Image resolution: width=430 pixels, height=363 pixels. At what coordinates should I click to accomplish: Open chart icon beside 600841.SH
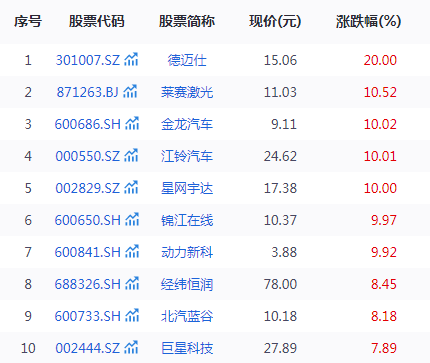coord(132,251)
